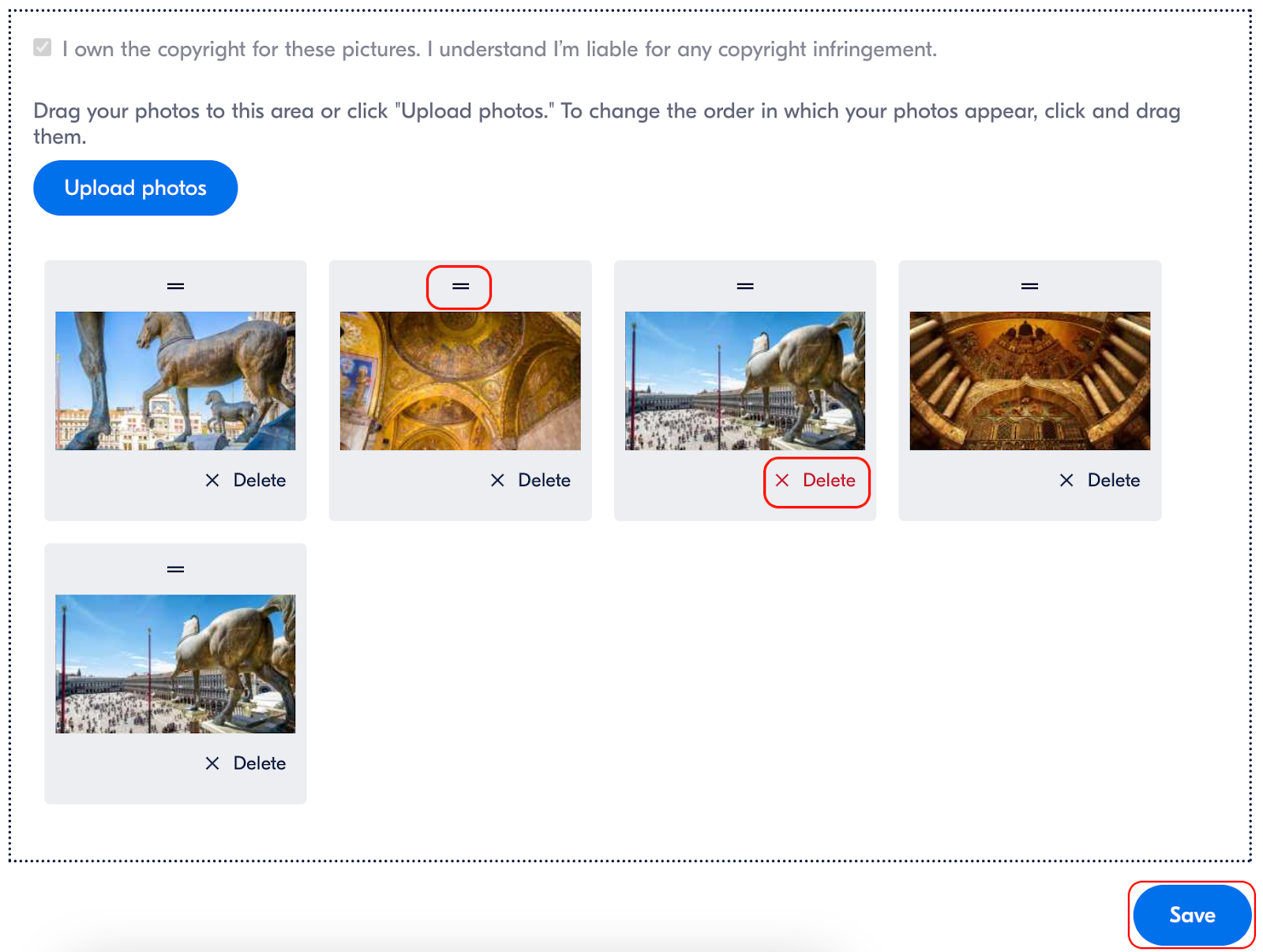
Task: Click X icon under bottom-row photo
Action: coord(212,763)
